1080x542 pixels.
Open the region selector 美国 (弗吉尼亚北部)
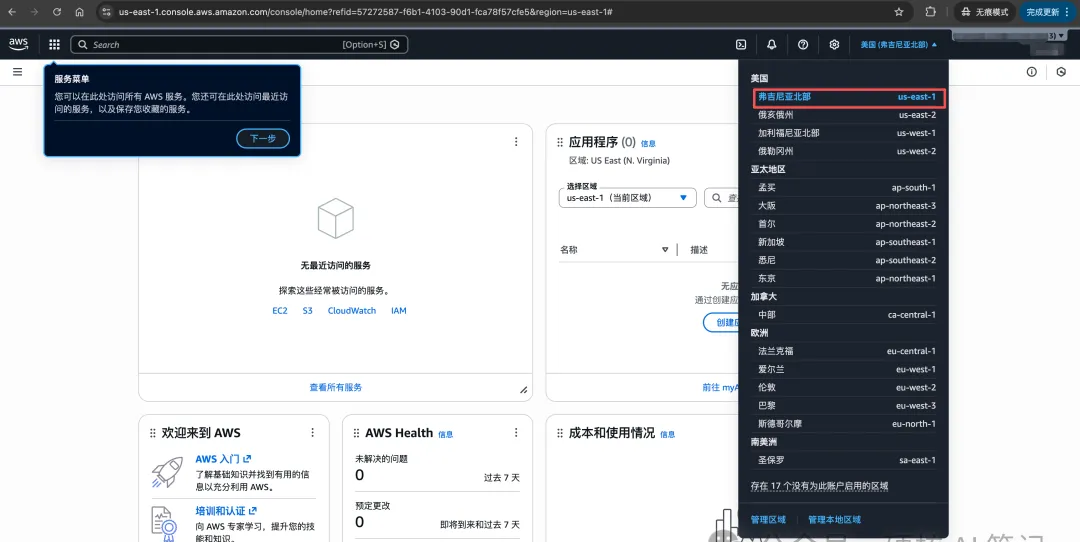click(x=898, y=45)
